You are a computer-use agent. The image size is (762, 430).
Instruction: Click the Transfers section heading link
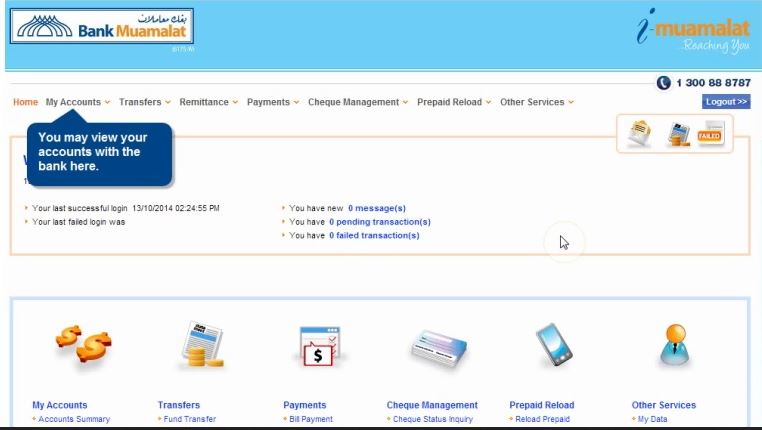click(x=179, y=405)
